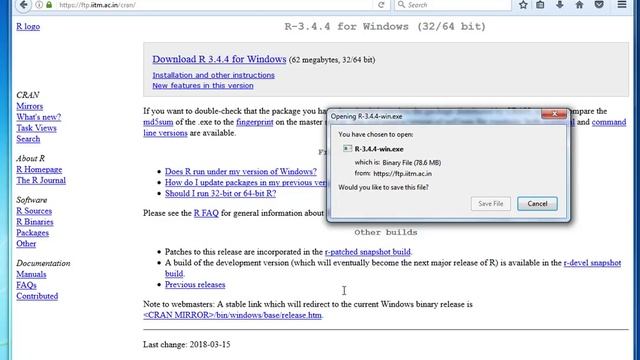This screenshot has width=640, height=360.
Task: Click the green padlock security icon
Action: pos(49,5)
